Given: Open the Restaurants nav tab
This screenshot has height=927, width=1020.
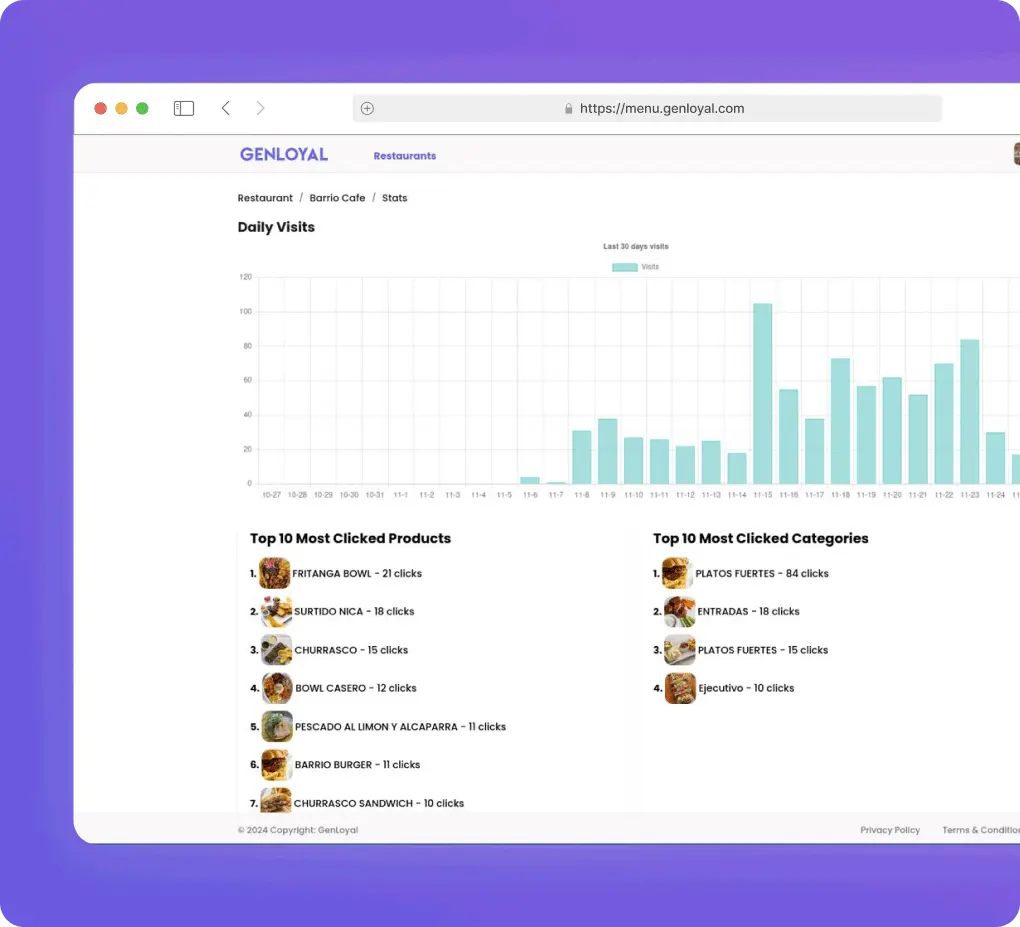Looking at the screenshot, I should coord(405,156).
